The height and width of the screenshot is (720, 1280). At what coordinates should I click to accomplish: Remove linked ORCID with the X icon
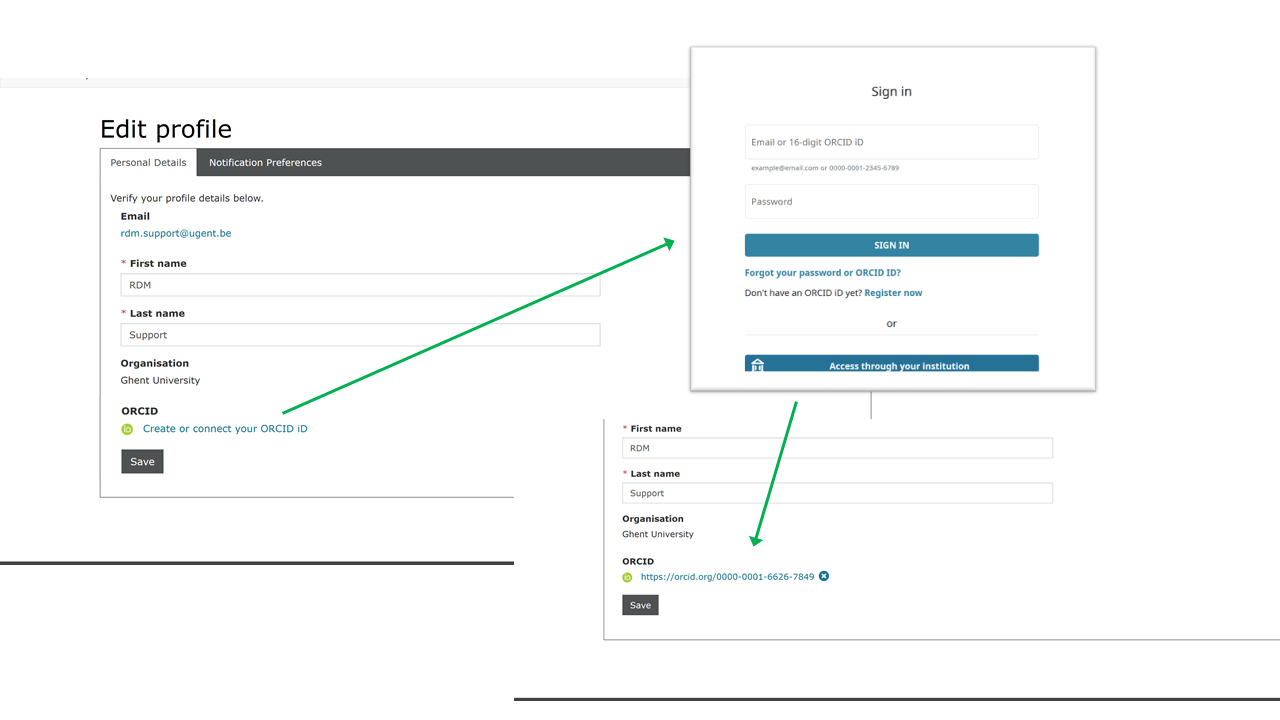click(824, 576)
